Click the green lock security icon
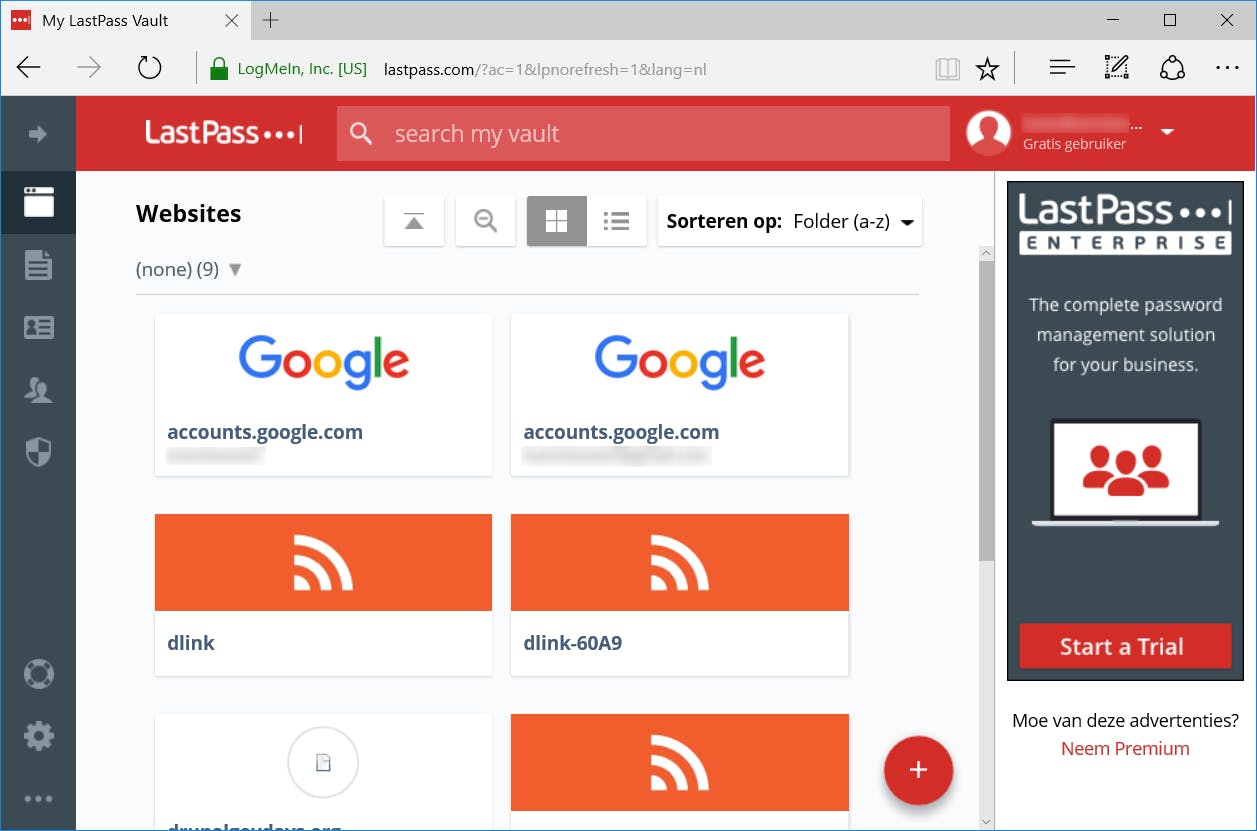The image size is (1257, 831). point(219,69)
